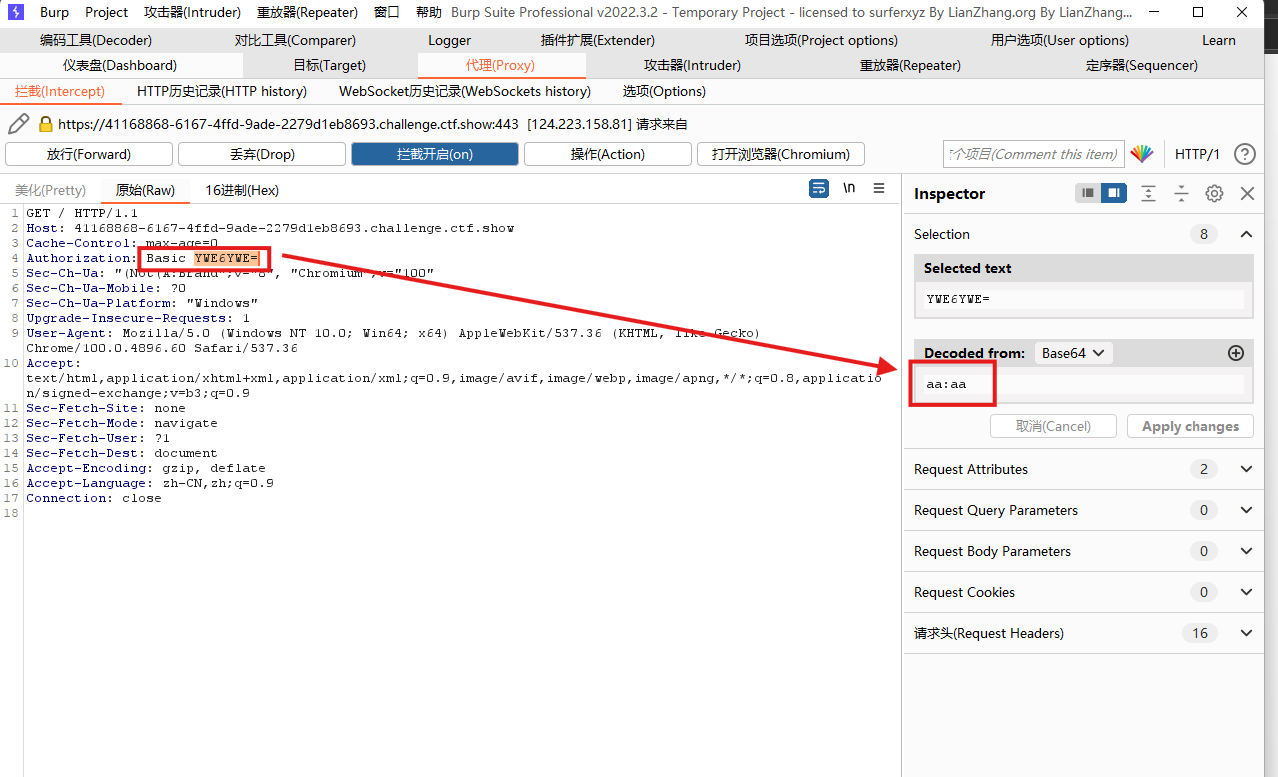Open the HTTP history sub-tab
Viewport: 1278px width, 777px height.
point(222,91)
